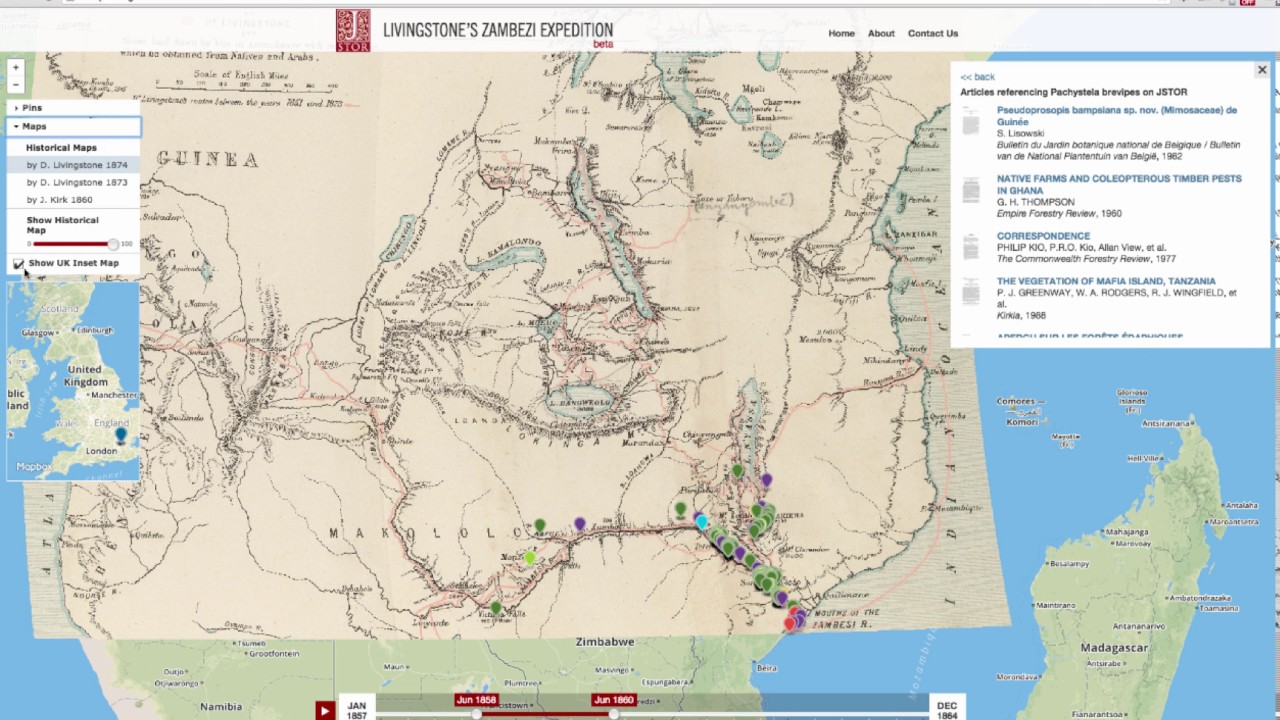Click the light green pin in Makololo

click(x=530, y=558)
